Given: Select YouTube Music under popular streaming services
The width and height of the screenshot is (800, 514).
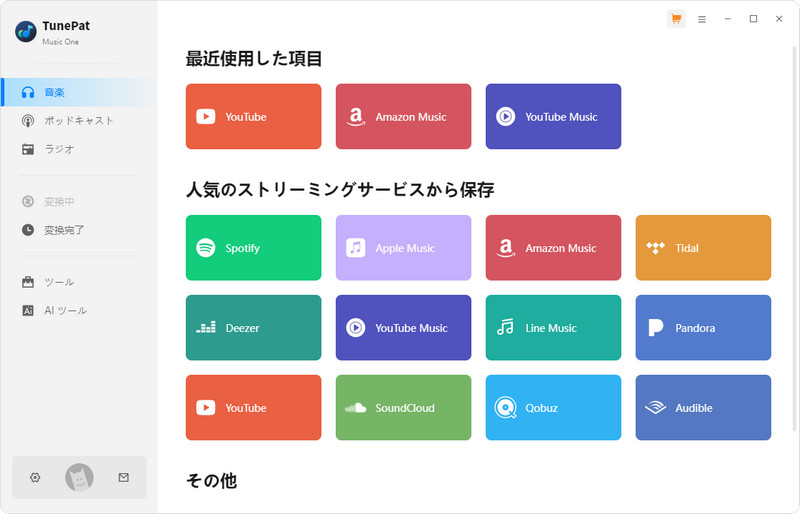Looking at the screenshot, I should point(404,328).
